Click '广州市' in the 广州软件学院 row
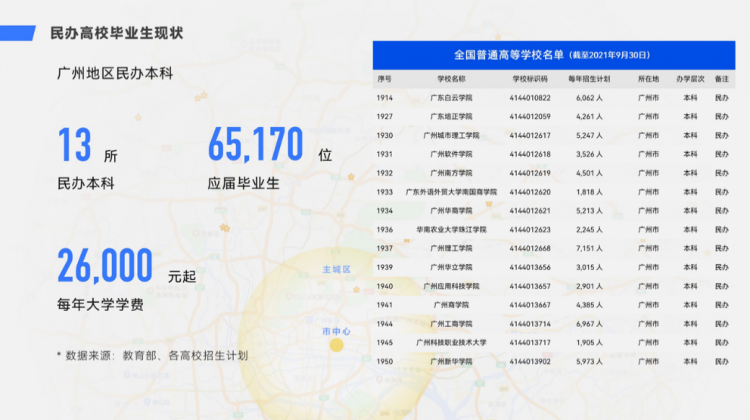Screen dimensions: 750x420 click(x=648, y=154)
